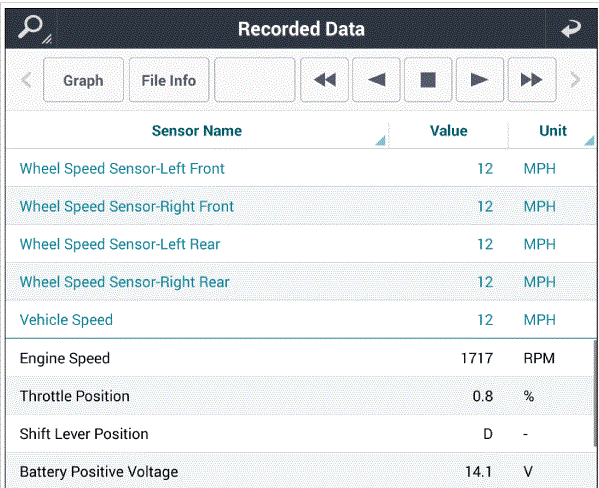Viewport: 599px width, 488px height.
Task: Open the Graph view
Action: (x=83, y=80)
